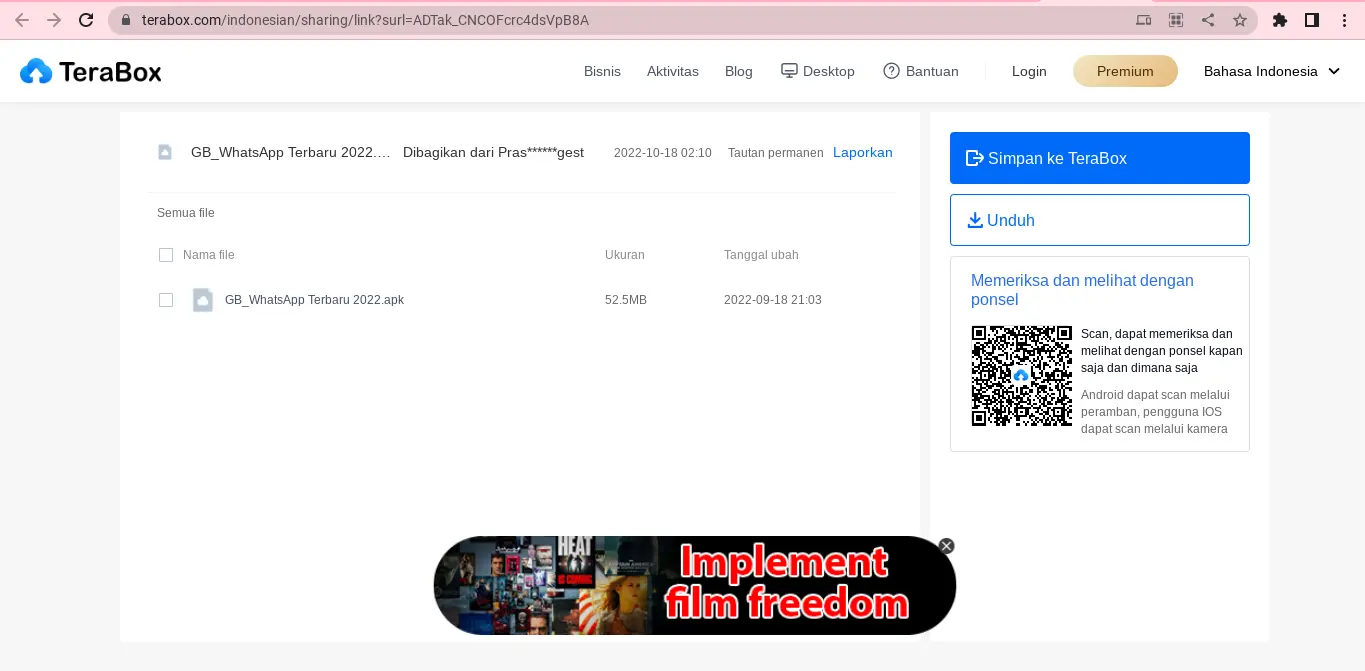The height and width of the screenshot is (671, 1365).
Task: Tick the select-all checkbox beside Nama file
Action: (x=166, y=255)
